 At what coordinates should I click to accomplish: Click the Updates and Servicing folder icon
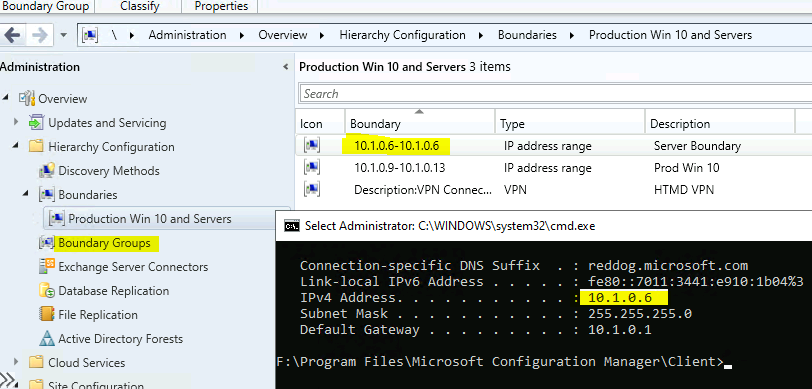pyautogui.click(x=36, y=122)
